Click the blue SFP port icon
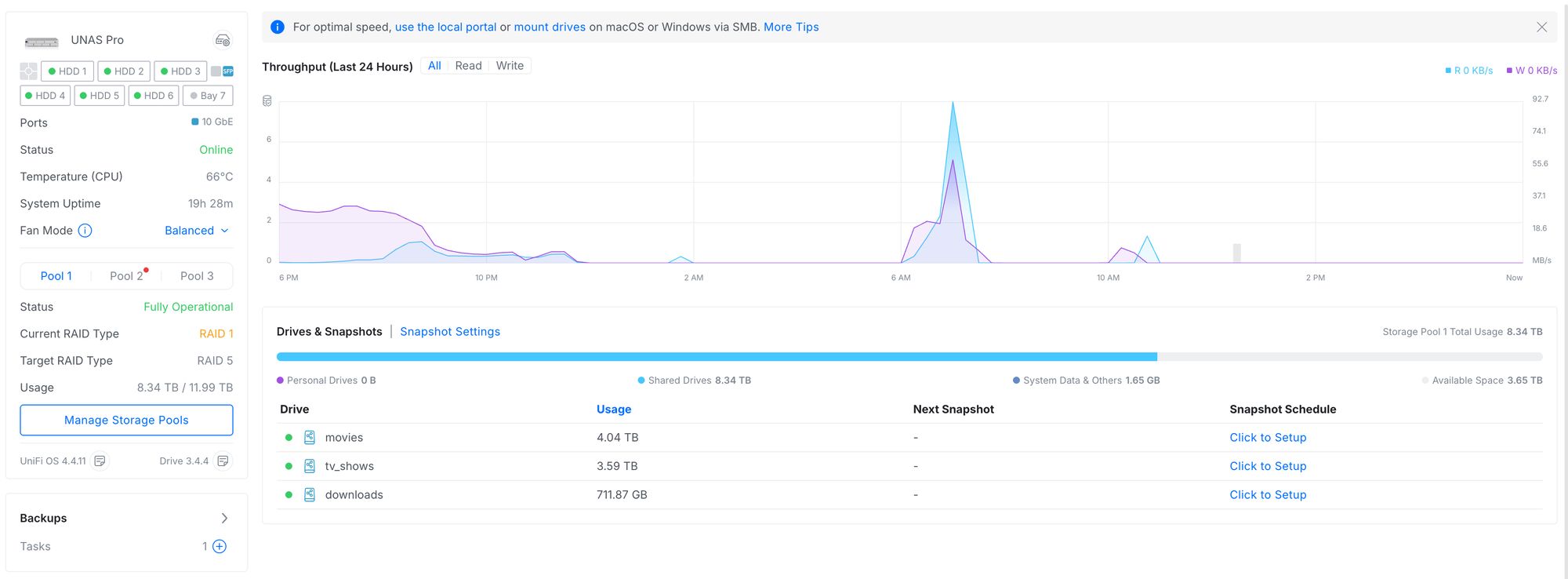 (228, 71)
